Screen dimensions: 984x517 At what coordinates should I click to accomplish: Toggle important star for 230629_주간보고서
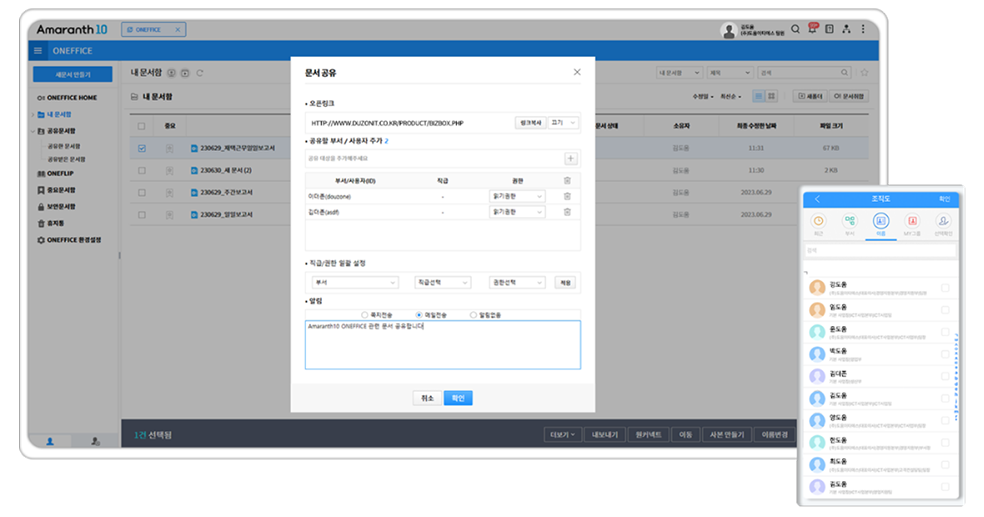[169, 193]
